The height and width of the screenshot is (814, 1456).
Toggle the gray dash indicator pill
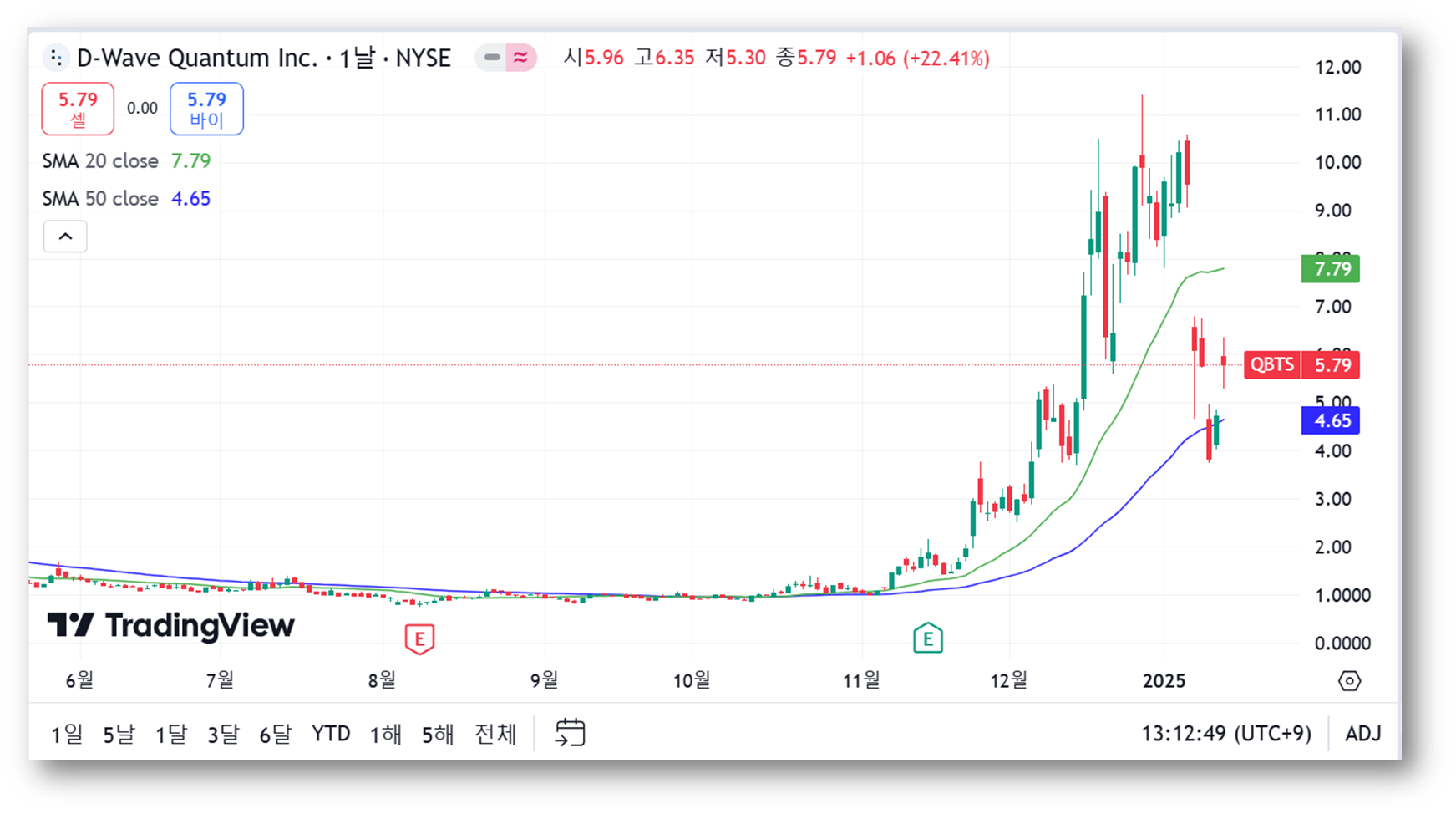tap(492, 58)
